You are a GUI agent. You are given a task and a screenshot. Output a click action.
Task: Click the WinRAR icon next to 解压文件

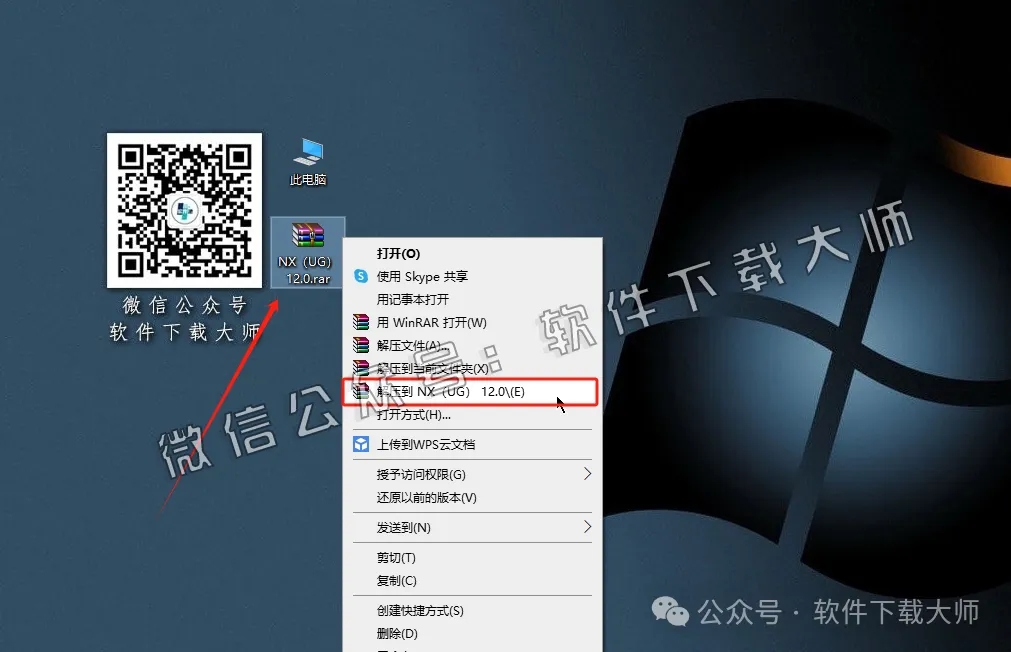(362, 345)
